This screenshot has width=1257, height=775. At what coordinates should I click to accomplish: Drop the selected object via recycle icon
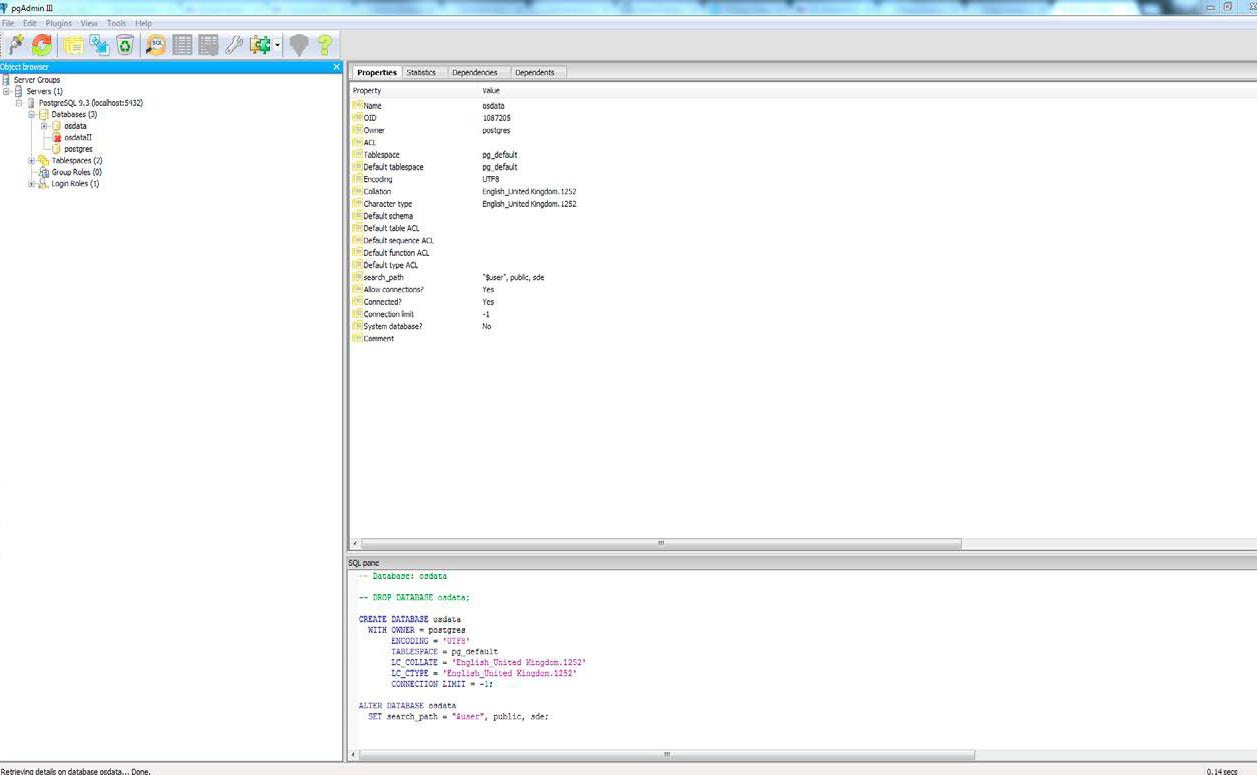124,45
